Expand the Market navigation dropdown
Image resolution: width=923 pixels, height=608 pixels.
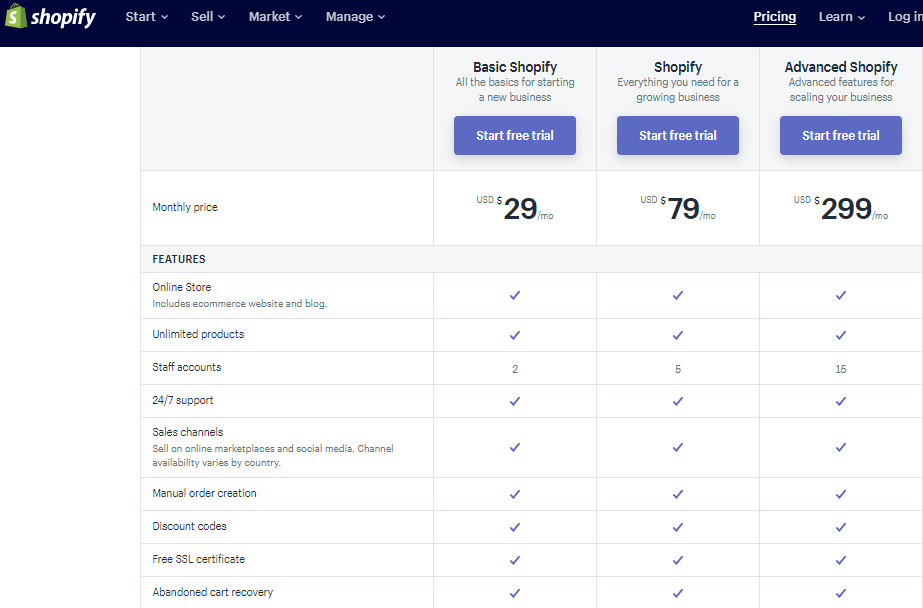pyautogui.click(x=275, y=17)
